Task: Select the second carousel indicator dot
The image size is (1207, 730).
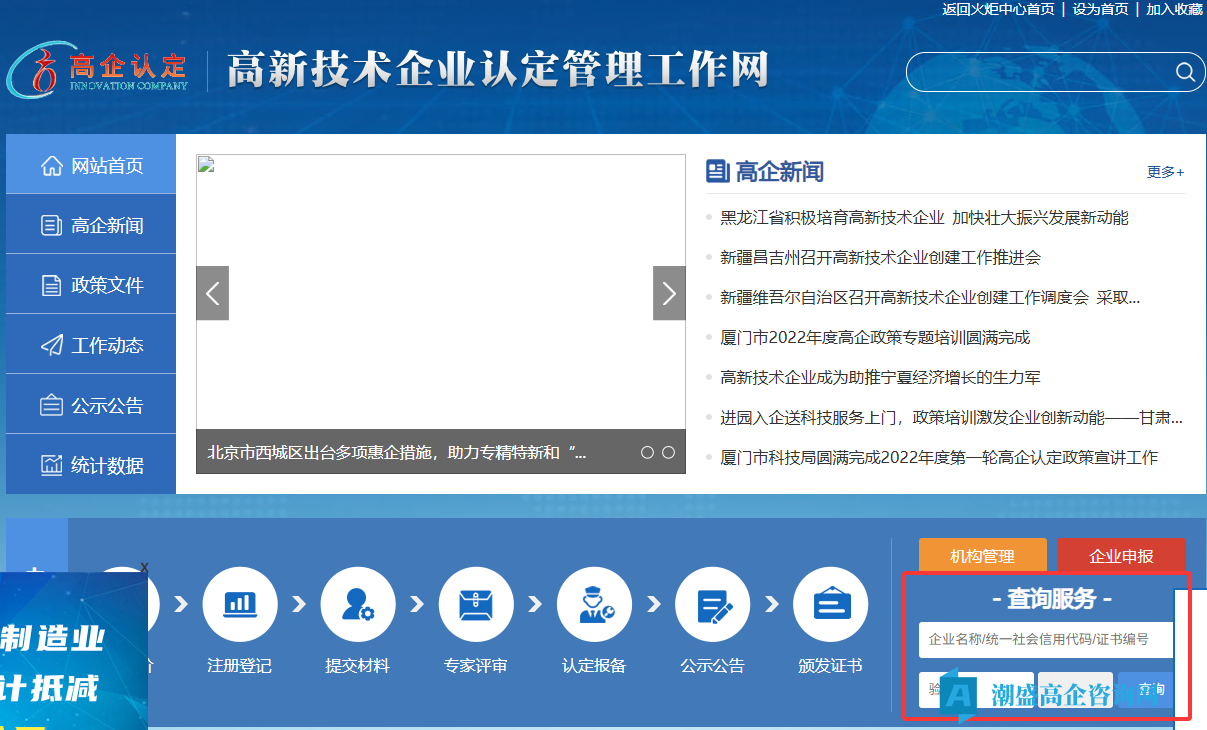Action: point(668,453)
